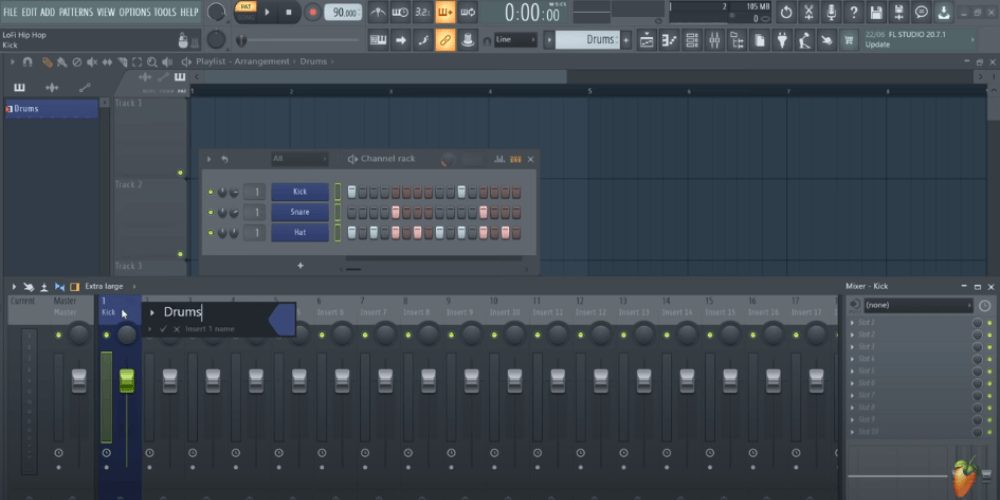Open the PATTERNS menu
1000x500 pixels.
tap(76, 11)
